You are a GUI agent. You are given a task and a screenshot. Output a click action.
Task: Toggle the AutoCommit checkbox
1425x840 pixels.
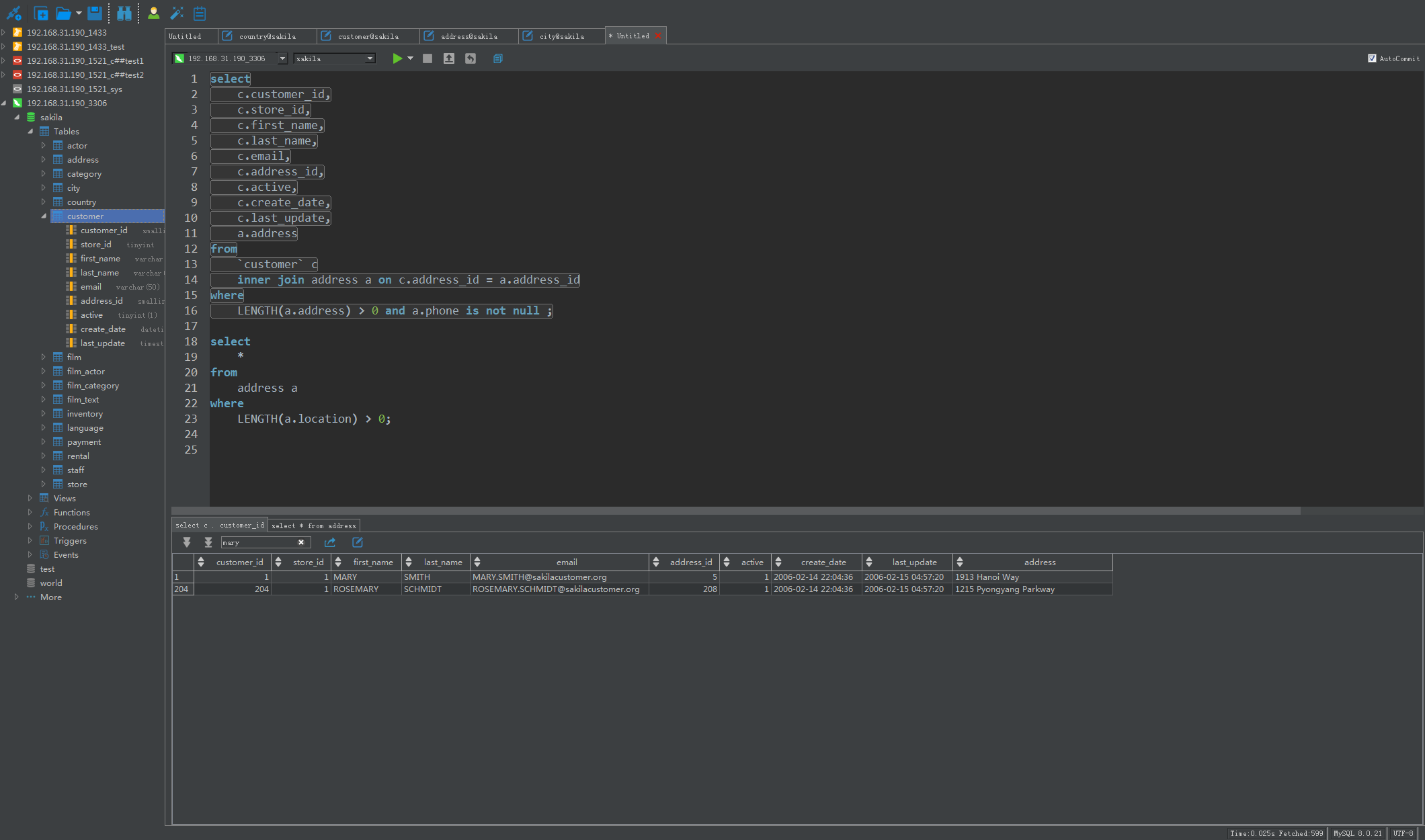1372,58
